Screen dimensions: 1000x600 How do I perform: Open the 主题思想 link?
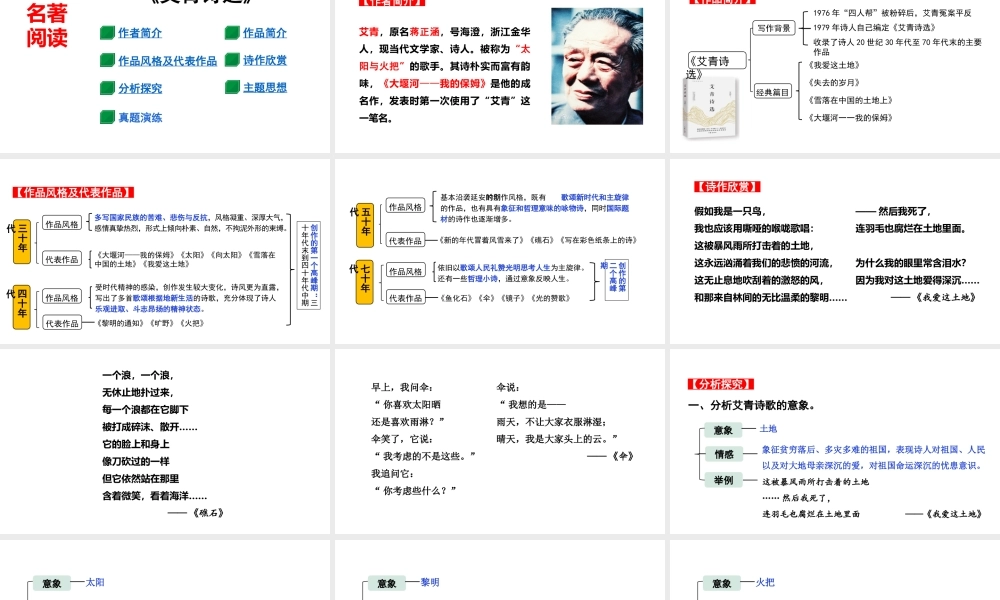click(265, 87)
